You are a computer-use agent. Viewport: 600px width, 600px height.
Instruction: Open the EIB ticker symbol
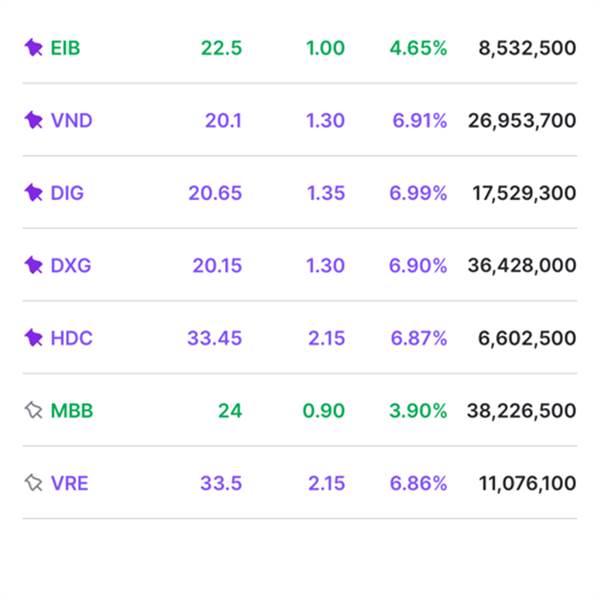tap(67, 47)
